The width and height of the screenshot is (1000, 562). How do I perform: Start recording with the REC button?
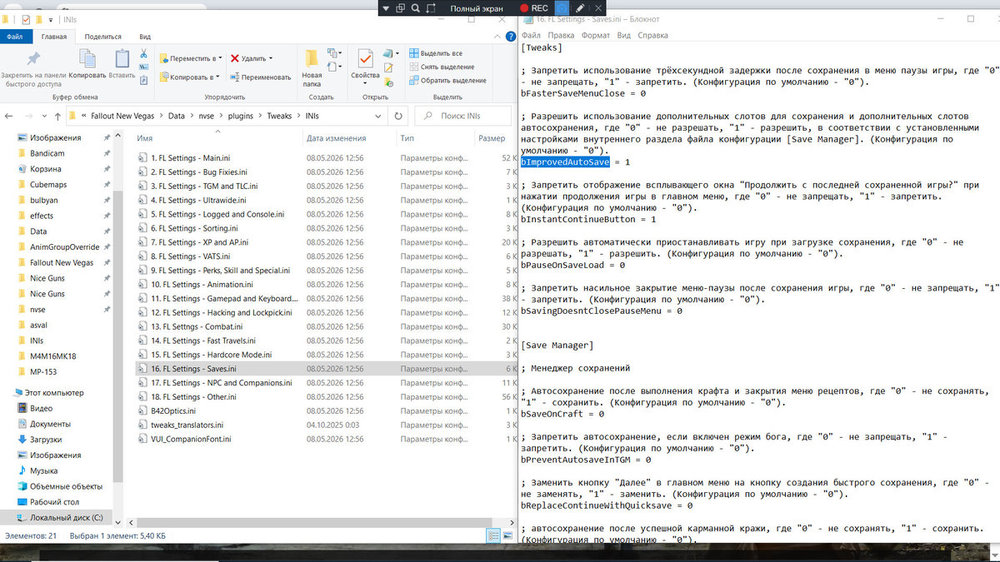click(534, 8)
